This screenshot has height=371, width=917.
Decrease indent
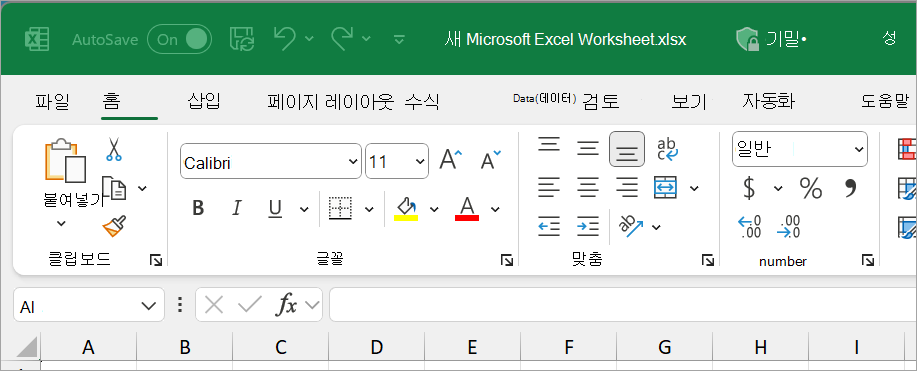click(x=549, y=226)
